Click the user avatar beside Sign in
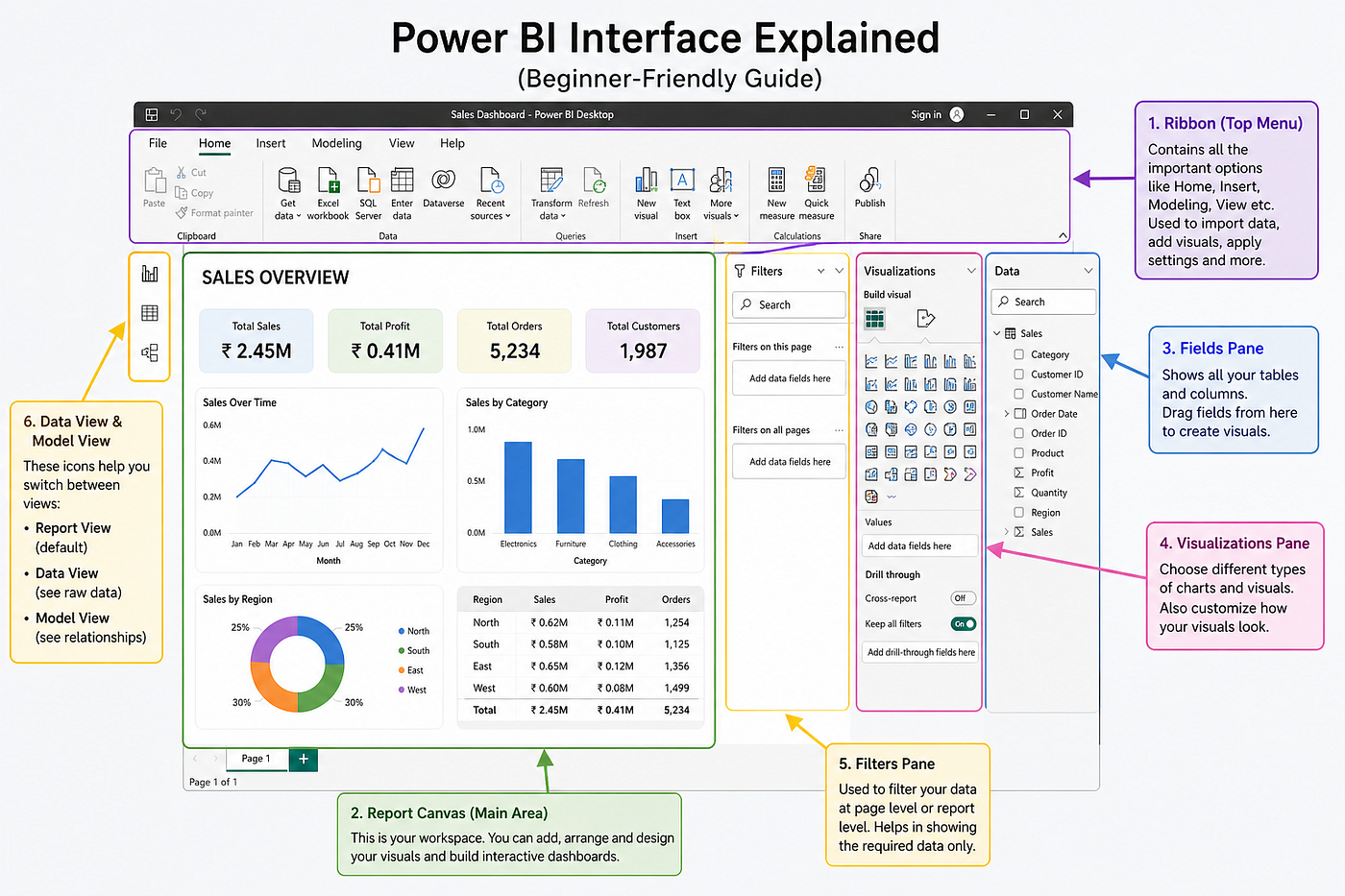1345x896 pixels. pyautogui.click(x=957, y=114)
